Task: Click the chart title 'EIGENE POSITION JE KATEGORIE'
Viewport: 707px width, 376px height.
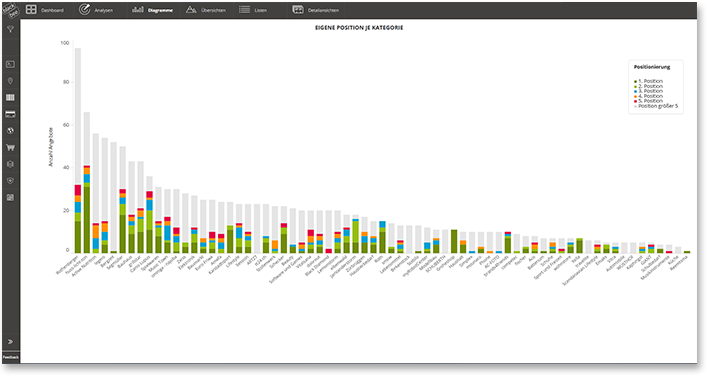Action: click(x=359, y=28)
